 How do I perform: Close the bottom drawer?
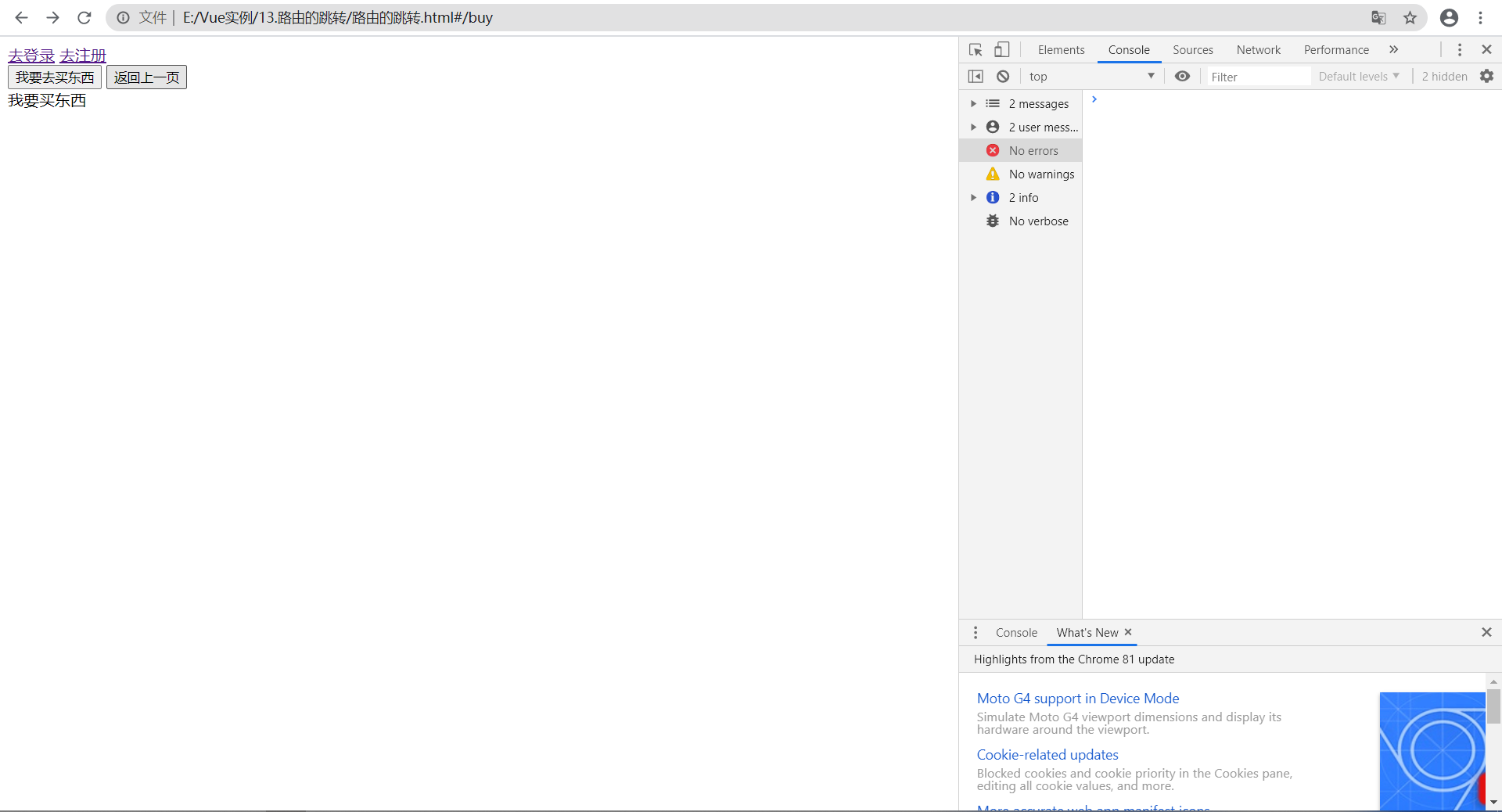(1486, 632)
